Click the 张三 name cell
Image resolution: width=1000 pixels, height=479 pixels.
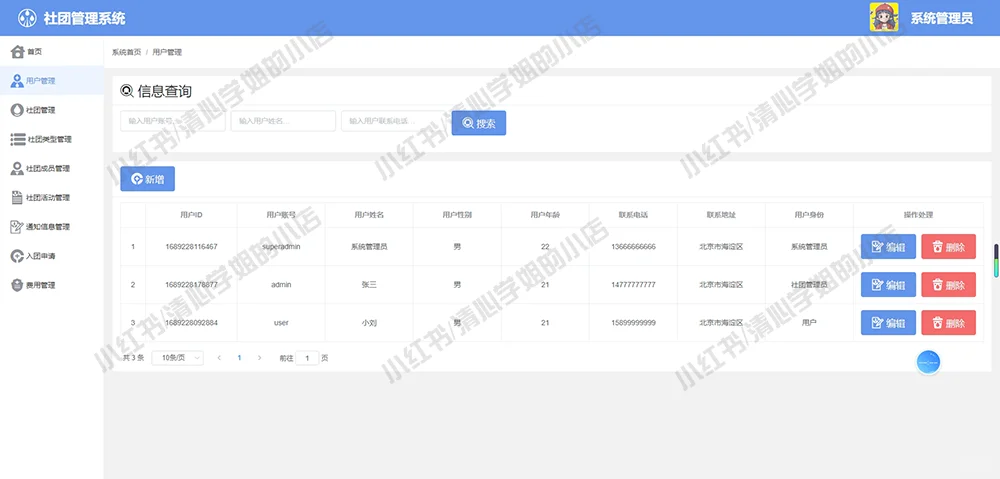[x=369, y=284]
